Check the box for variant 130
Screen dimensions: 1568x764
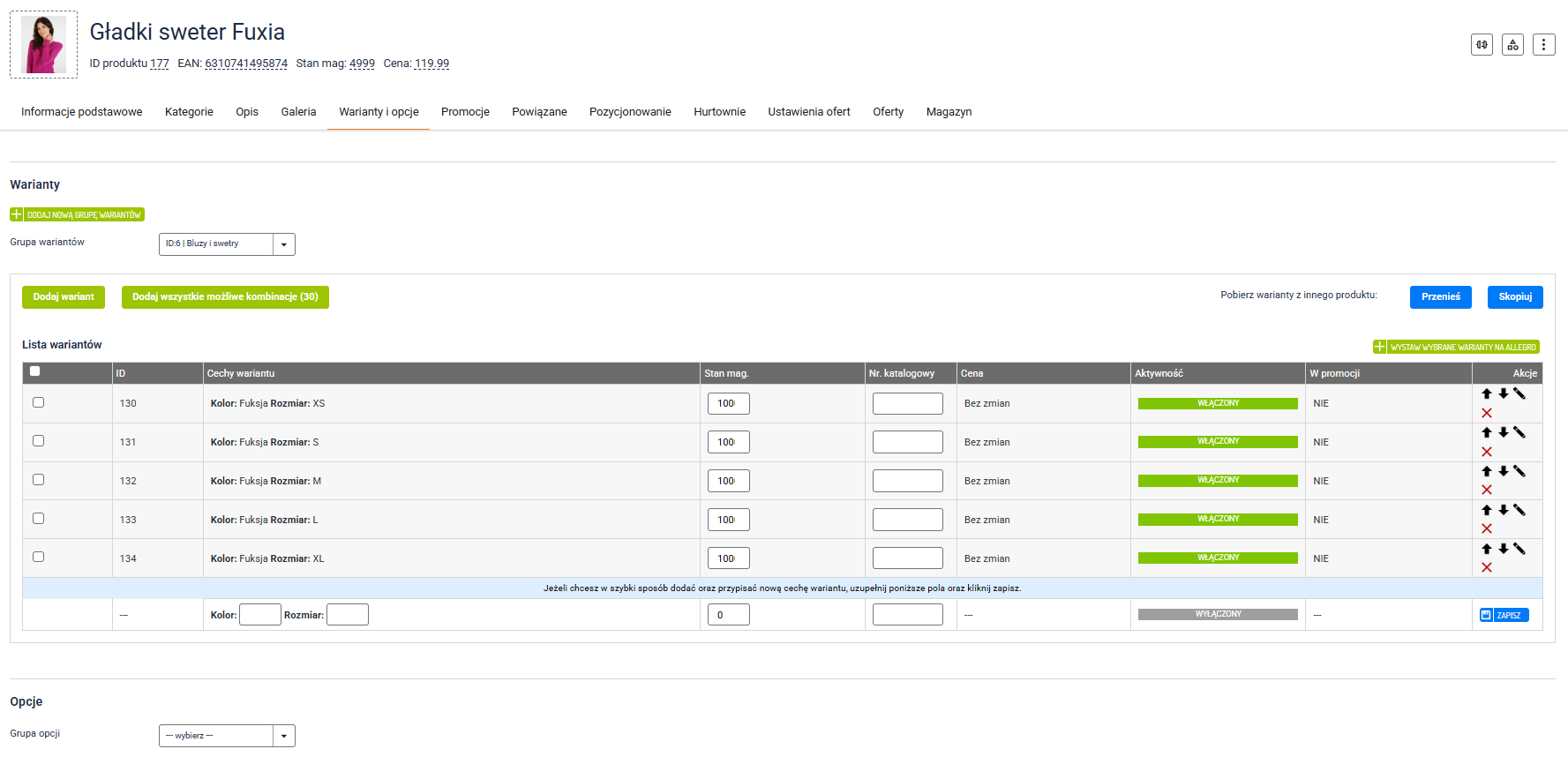[38, 402]
